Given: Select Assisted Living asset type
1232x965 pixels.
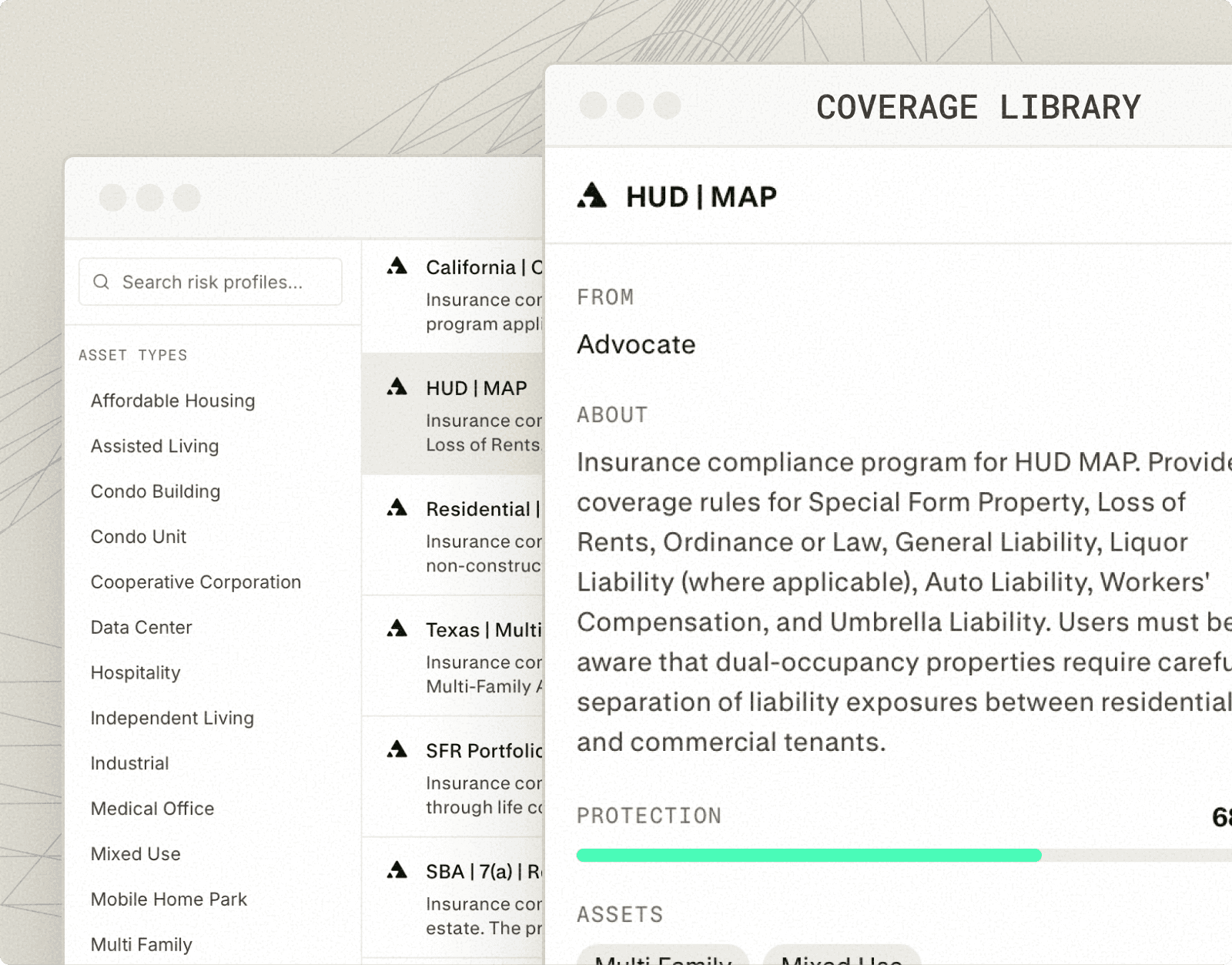Looking at the screenshot, I should pyautogui.click(x=155, y=446).
